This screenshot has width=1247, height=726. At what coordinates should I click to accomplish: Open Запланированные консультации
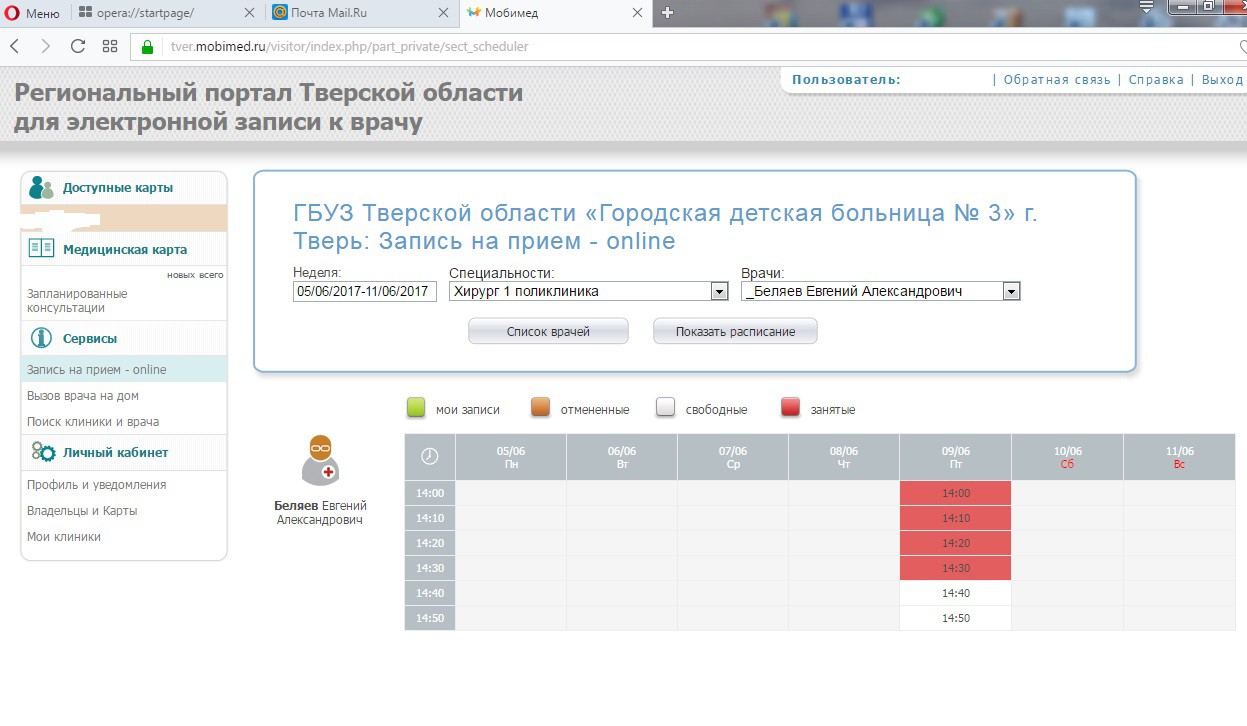(77, 301)
